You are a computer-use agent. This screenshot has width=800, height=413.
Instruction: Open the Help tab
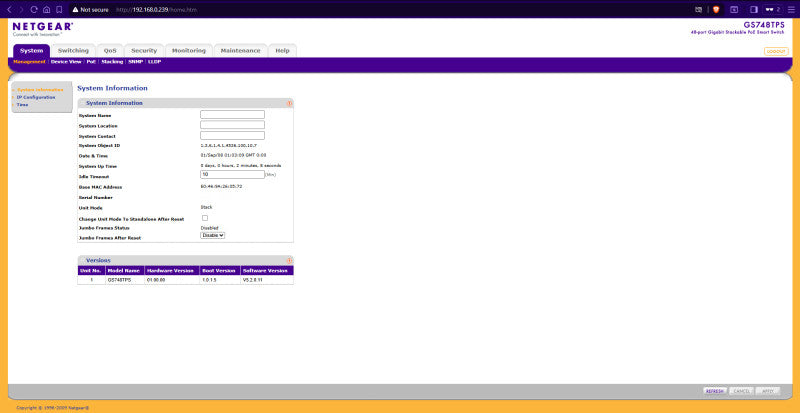point(282,51)
